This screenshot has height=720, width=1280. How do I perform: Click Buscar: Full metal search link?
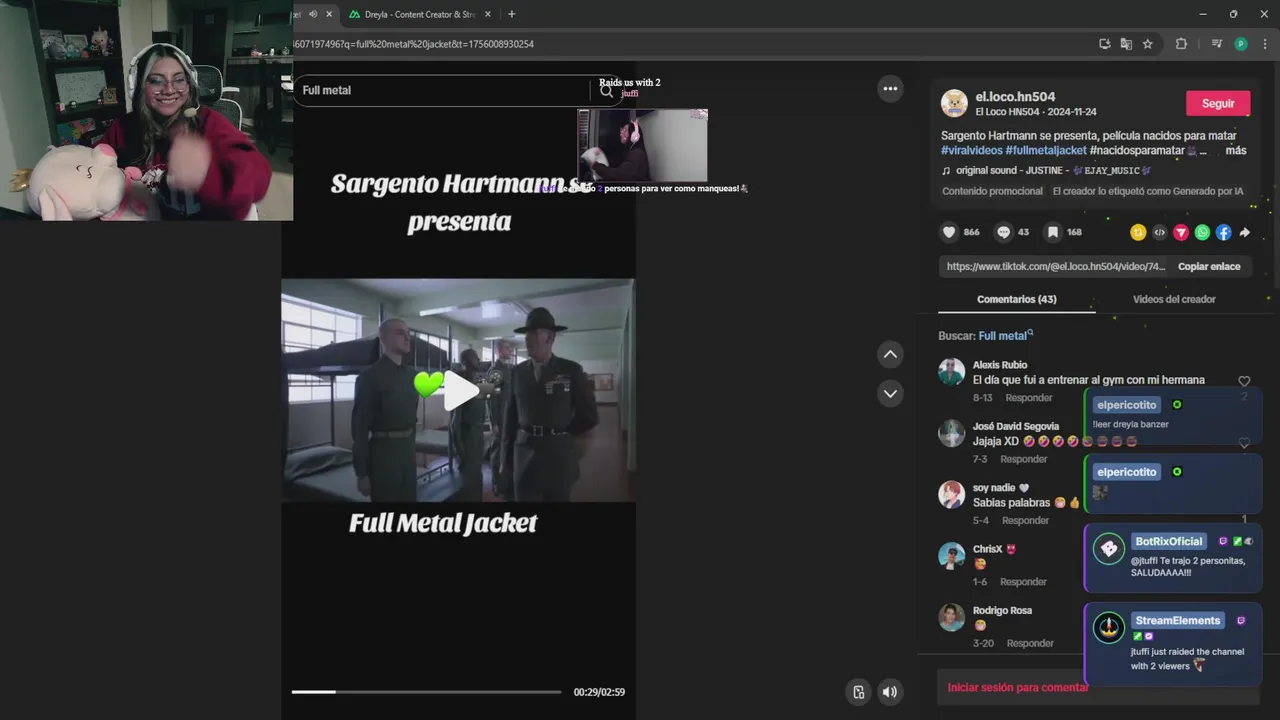pos(1006,336)
